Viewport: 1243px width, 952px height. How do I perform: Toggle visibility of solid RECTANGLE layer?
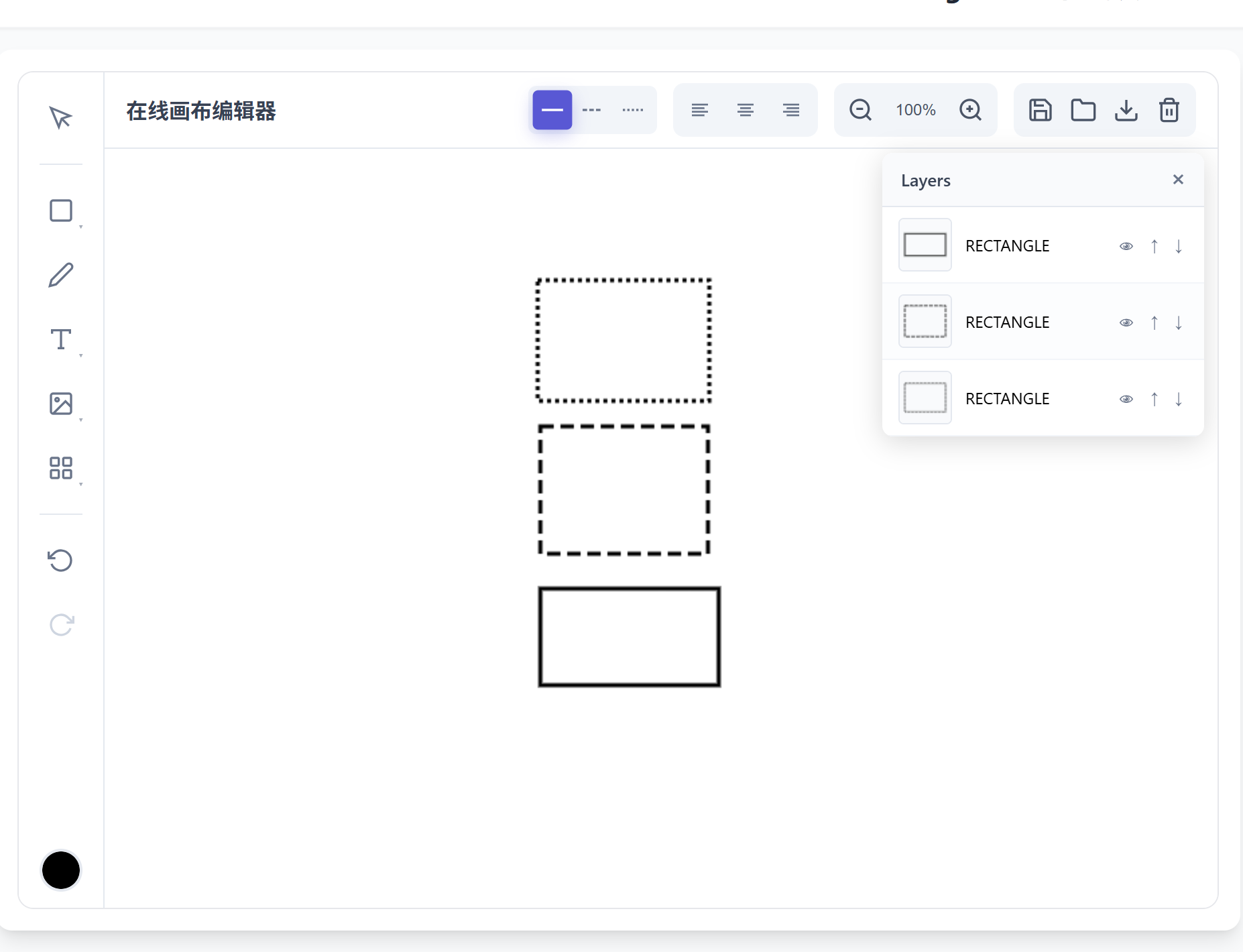tap(1126, 246)
